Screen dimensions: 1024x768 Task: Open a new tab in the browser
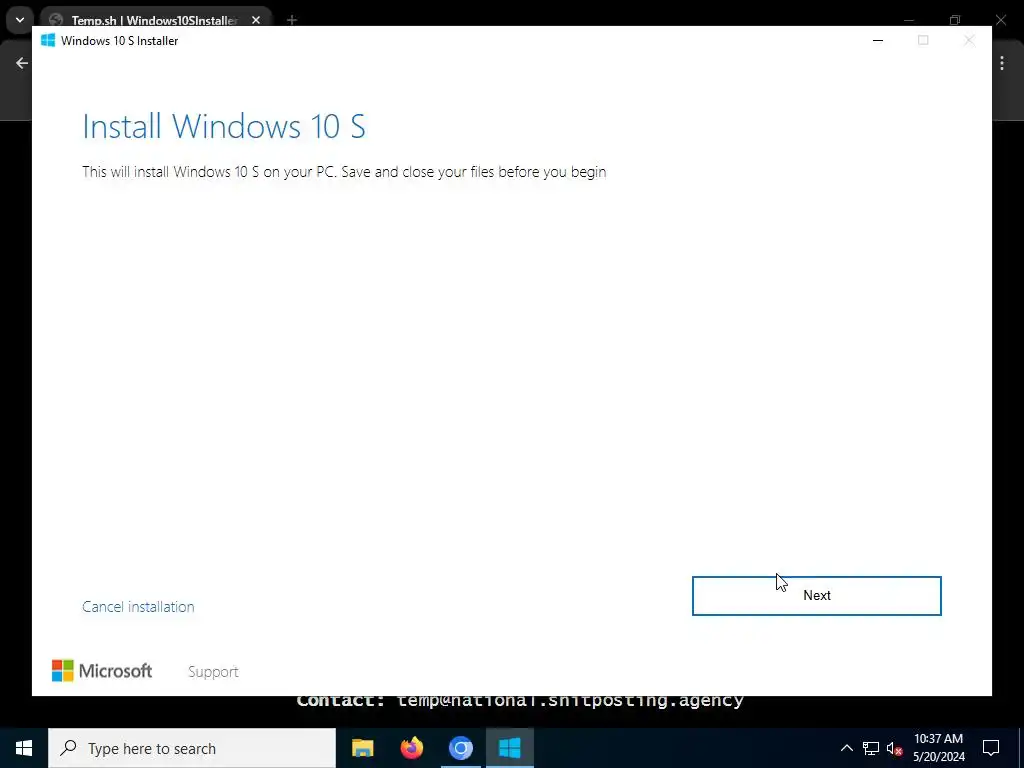[292, 20]
